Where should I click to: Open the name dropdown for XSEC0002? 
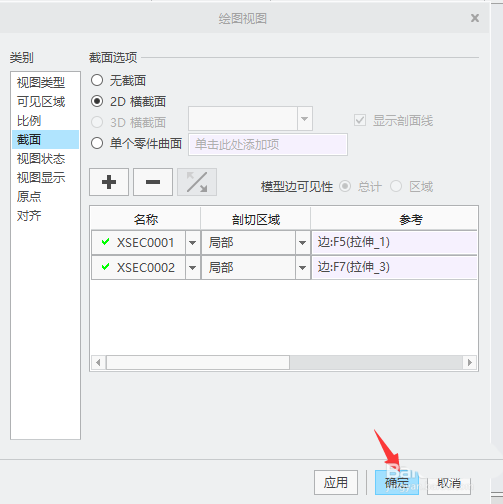[192, 267]
